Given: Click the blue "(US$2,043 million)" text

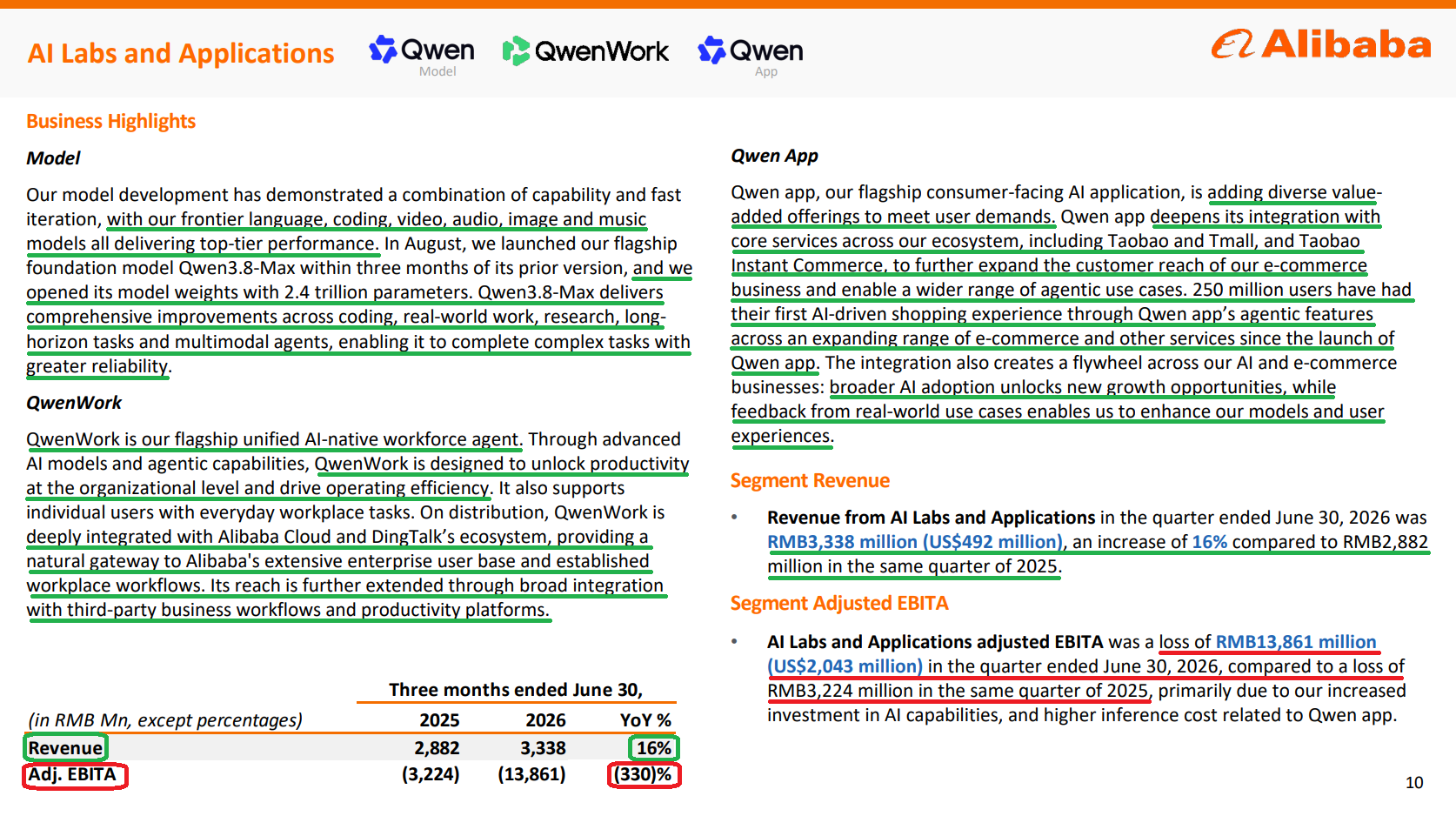Looking at the screenshot, I should 845,666.
